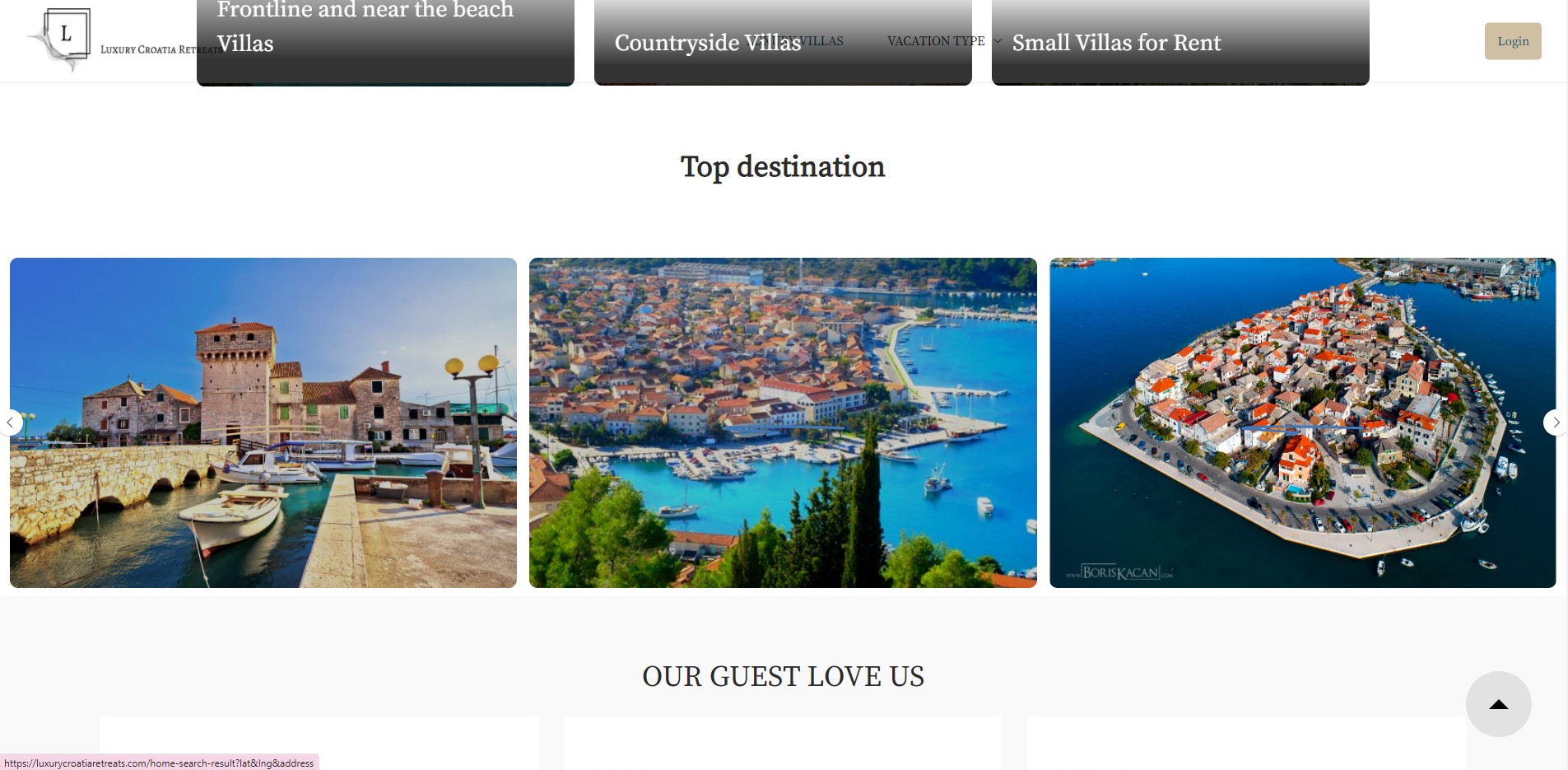Screen dimensions: 1568x770
Task: Click the Luxury Croatia Retreats logo
Action: tap(60, 39)
